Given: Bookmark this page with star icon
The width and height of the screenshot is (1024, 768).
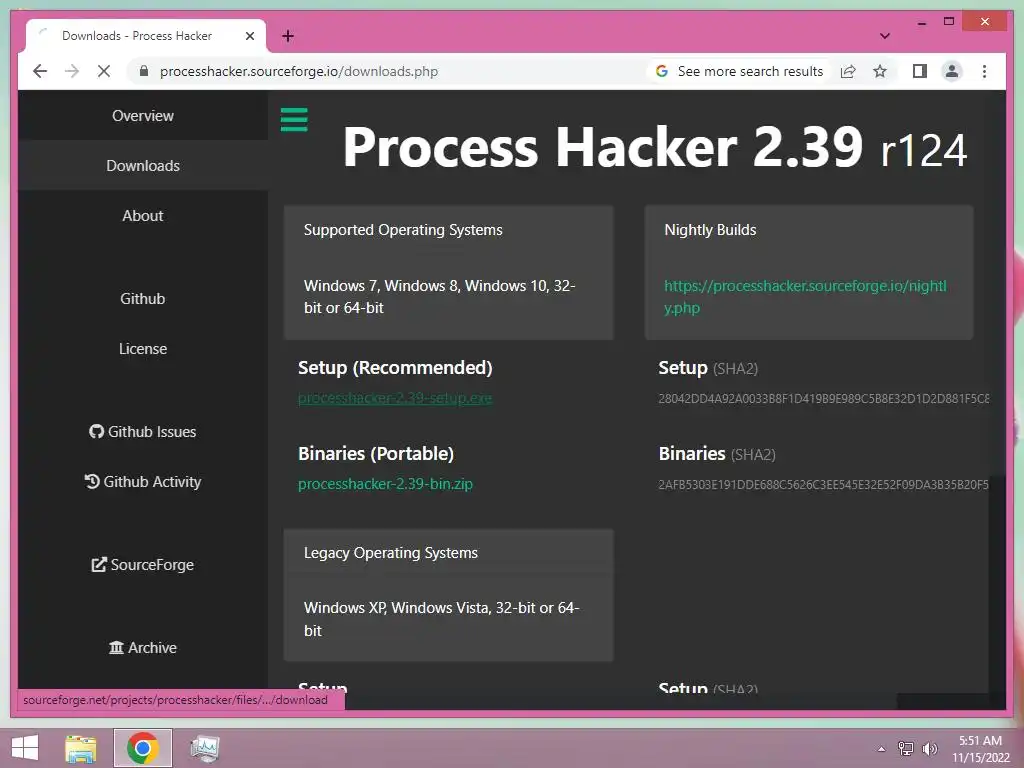Looking at the screenshot, I should coord(880,71).
